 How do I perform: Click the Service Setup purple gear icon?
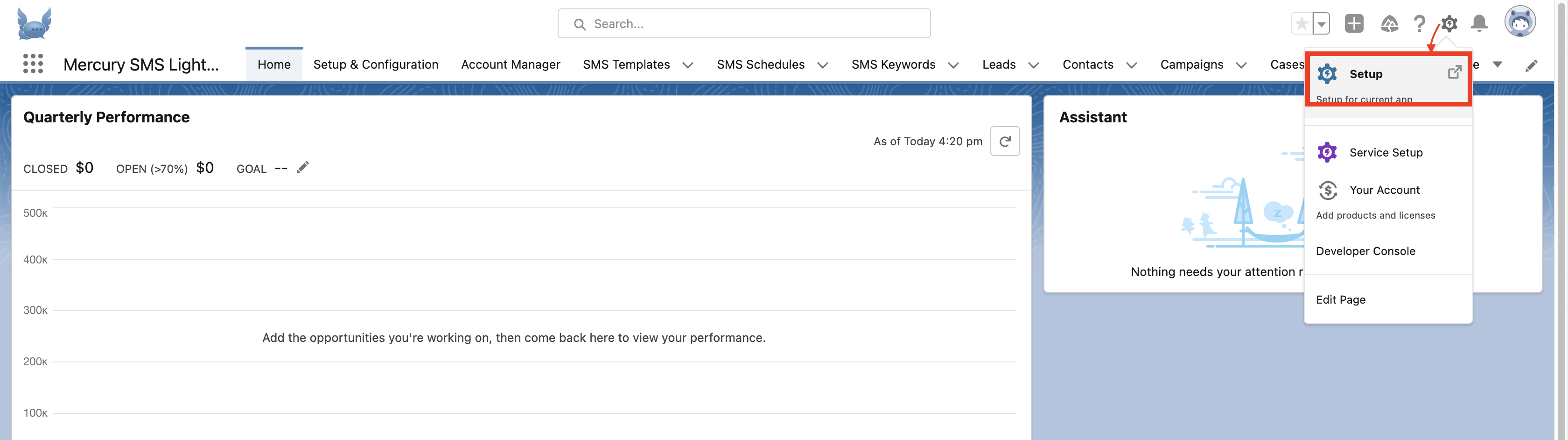(x=1327, y=152)
